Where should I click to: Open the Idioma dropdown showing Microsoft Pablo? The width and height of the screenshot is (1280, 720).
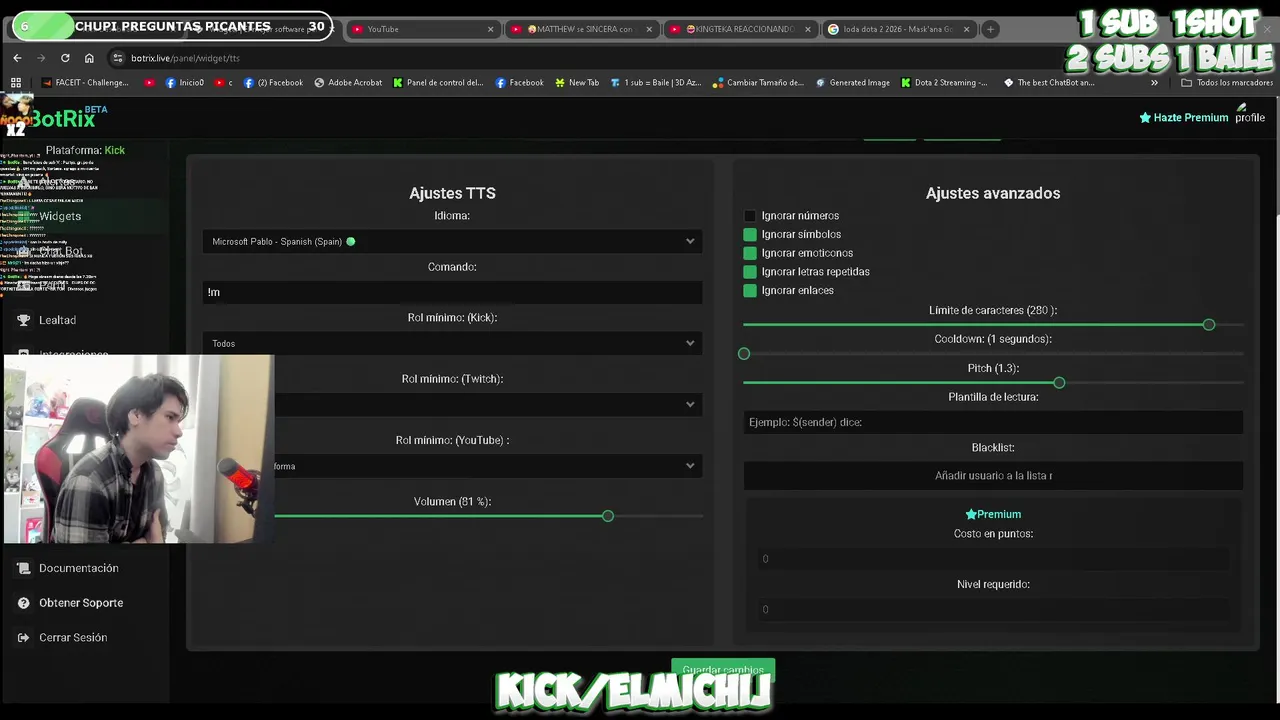452,241
